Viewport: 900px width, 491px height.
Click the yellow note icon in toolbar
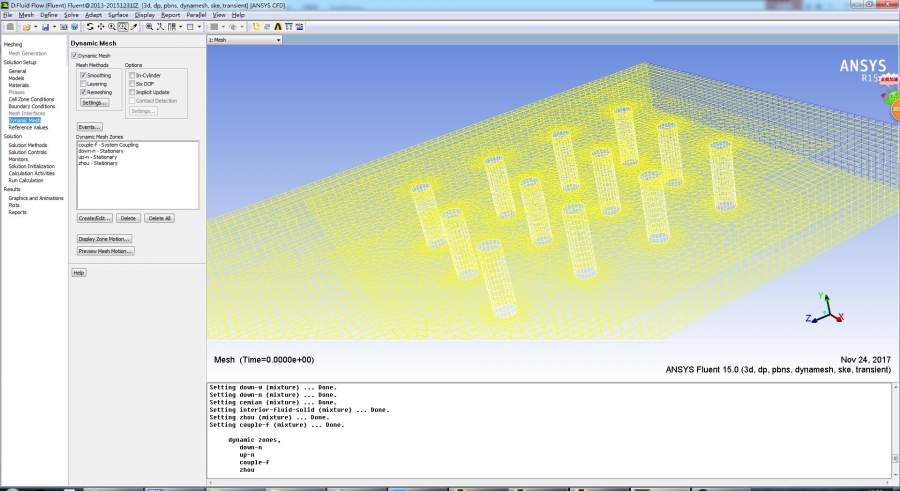(255, 27)
